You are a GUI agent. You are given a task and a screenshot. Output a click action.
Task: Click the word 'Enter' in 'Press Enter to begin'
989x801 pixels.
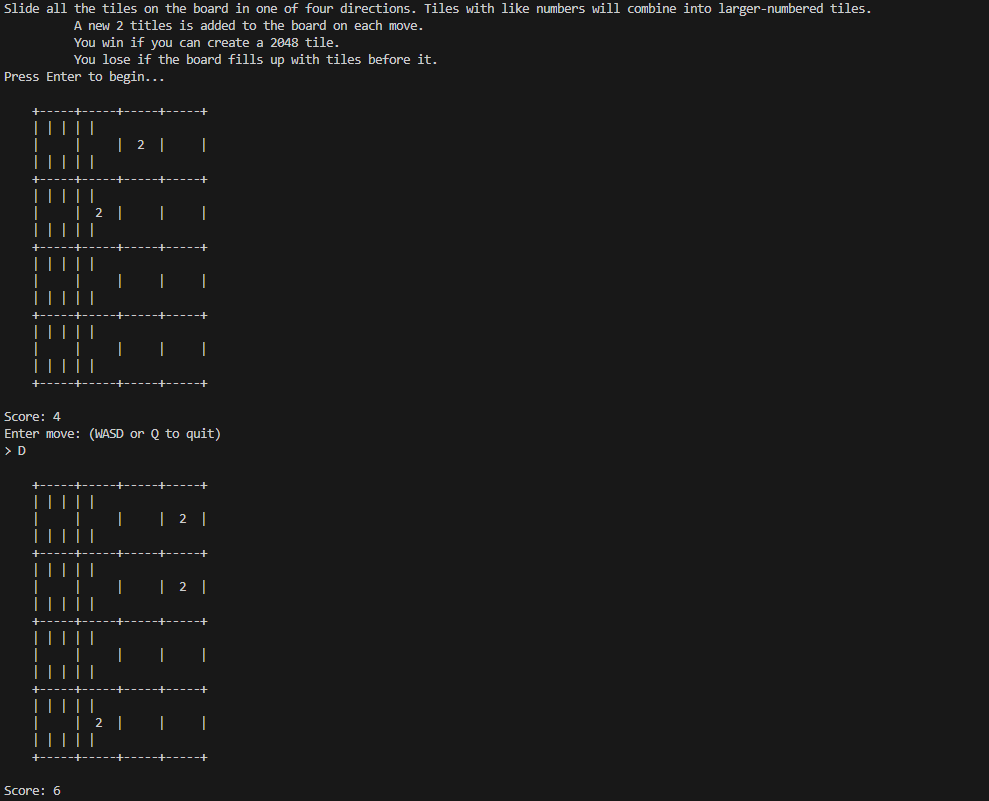(x=64, y=77)
